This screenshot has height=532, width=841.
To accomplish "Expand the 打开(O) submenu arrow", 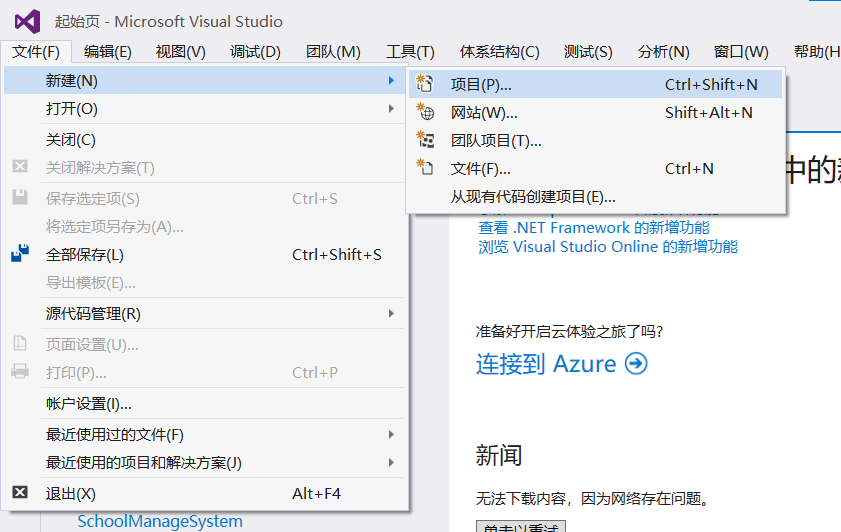I will (391, 108).
